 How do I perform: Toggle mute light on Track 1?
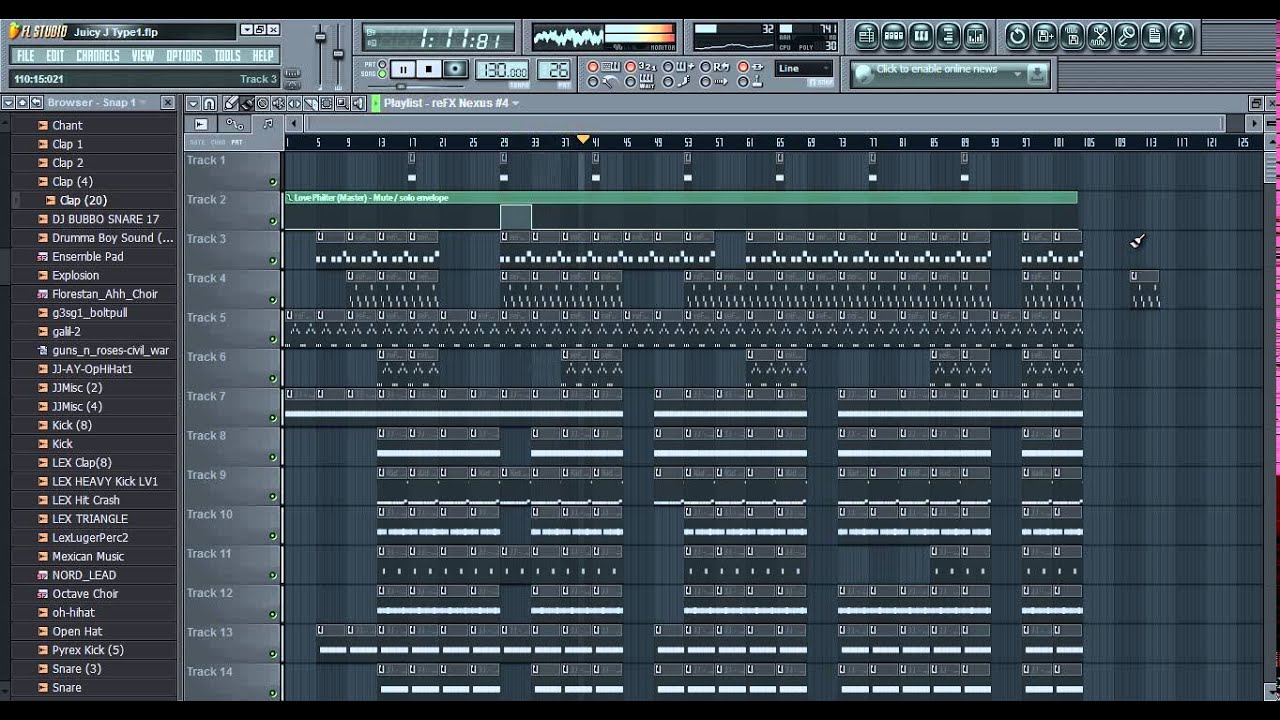click(x=272, y=181)
